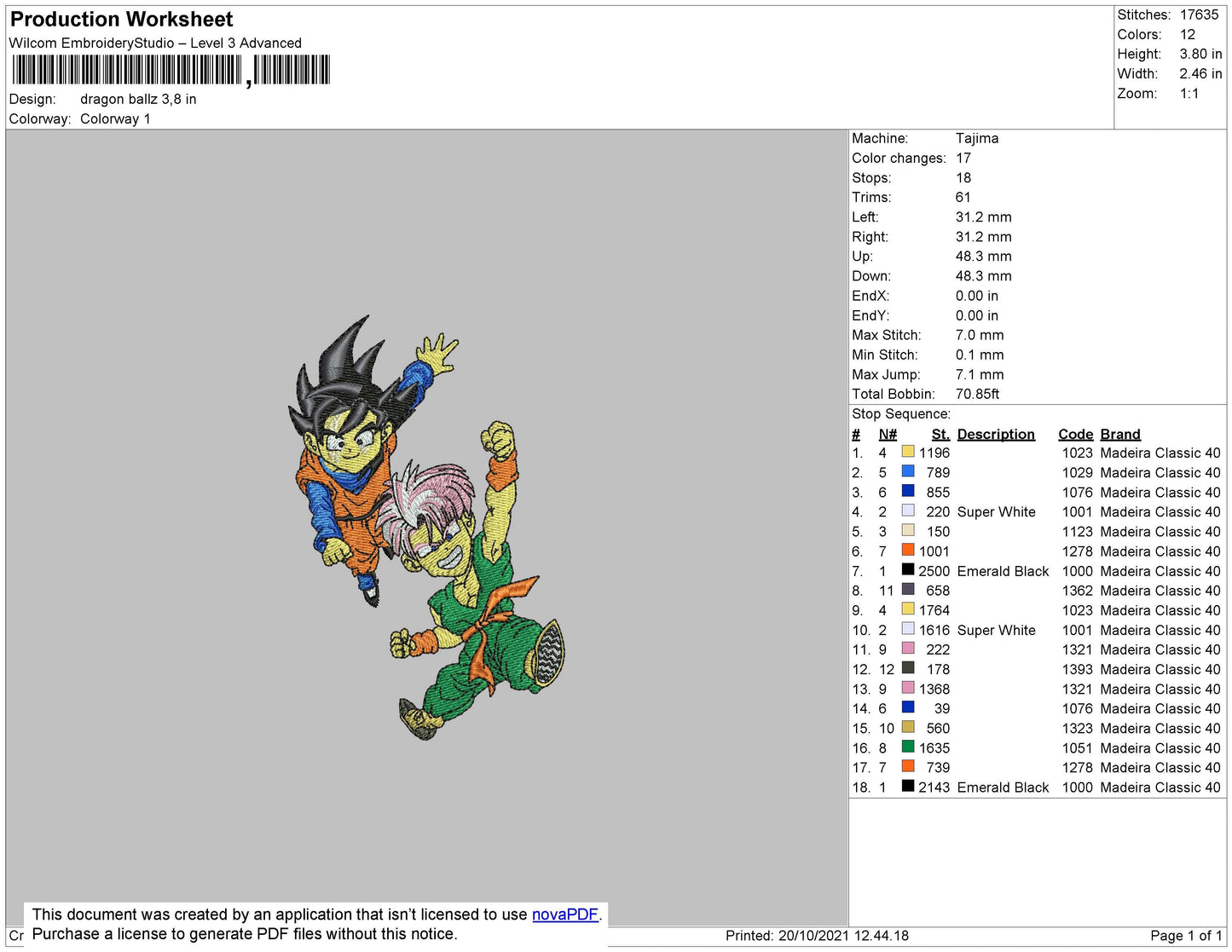Image resolution: width=1232 pixels, height=952 pixels.
Task: Click the Page 1 of 1 footer
Action: pos(1186,935)
